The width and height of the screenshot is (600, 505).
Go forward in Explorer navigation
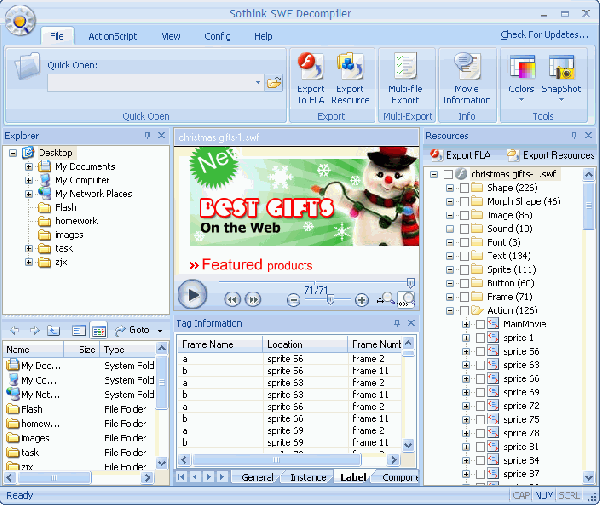[x=34, y=330]
